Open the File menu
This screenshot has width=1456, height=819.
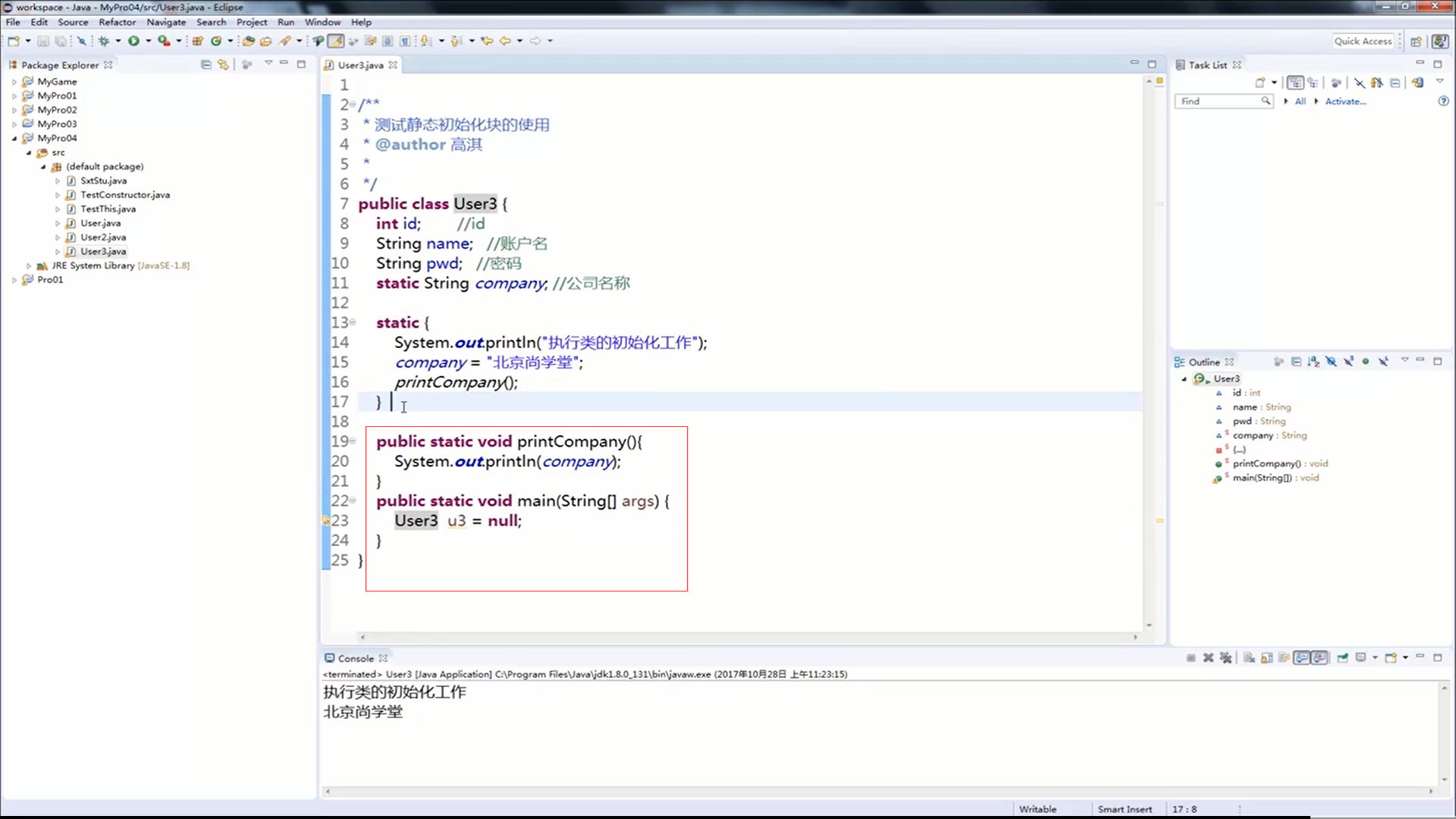pos(13,22)
